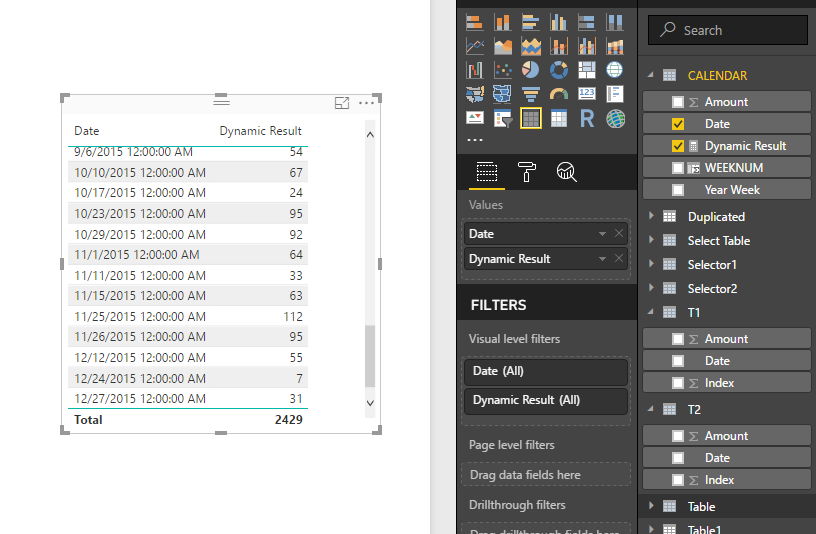Check Index under T1 table
The height and width of the screenshot is (534, 816).
pos(678,383)
